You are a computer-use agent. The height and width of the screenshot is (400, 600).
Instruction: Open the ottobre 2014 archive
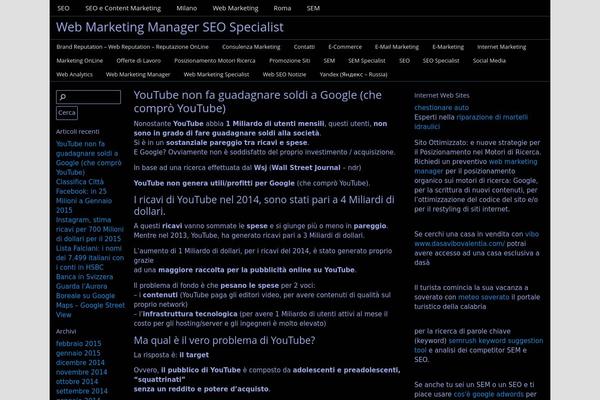77,382
